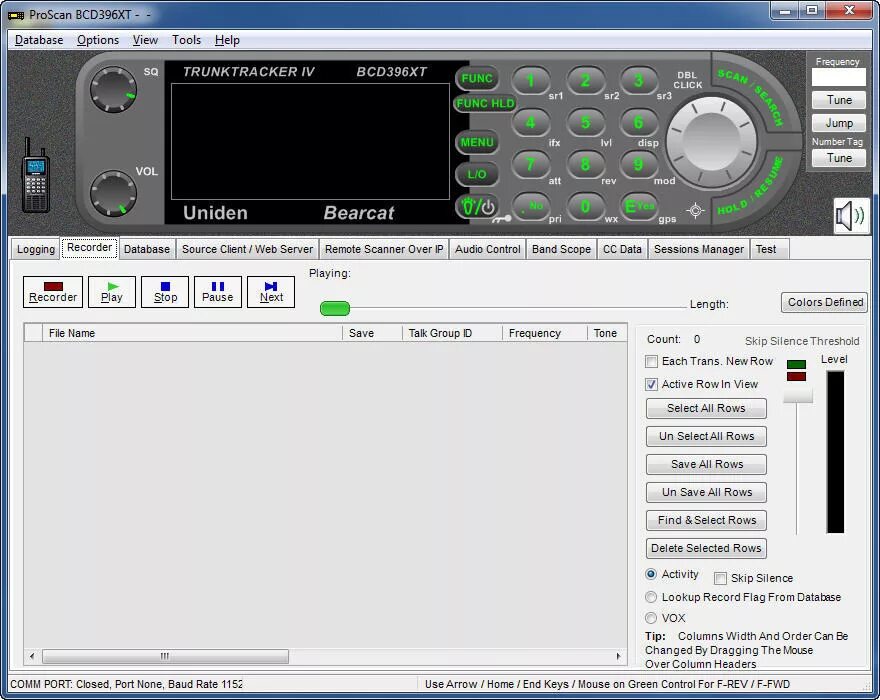
Task: Switch to the Band Scope tab
Action: (561, 249)
